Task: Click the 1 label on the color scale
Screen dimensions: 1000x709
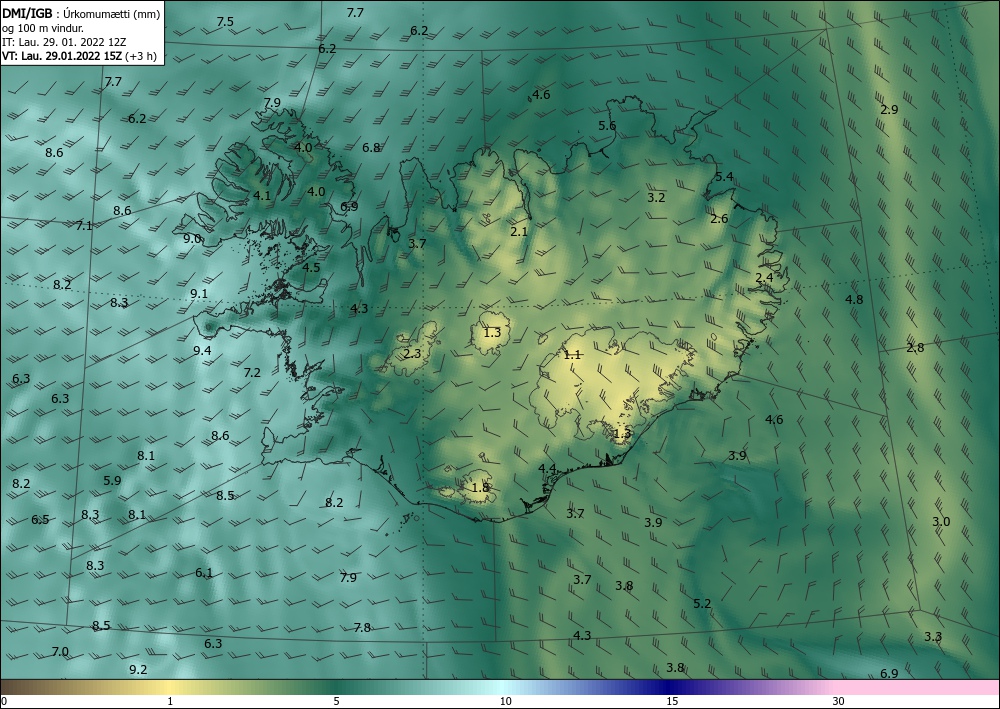Action: tap(170, 702)
